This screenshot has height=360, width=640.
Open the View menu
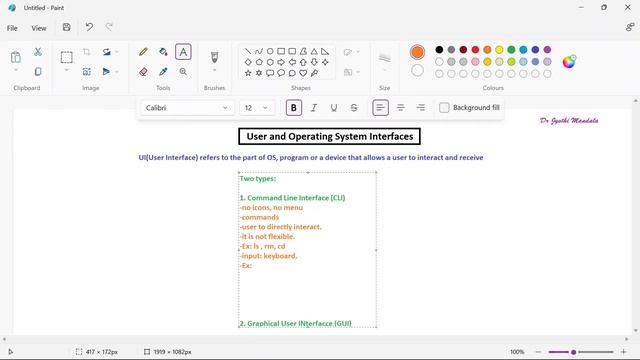(x=39, y=28)
